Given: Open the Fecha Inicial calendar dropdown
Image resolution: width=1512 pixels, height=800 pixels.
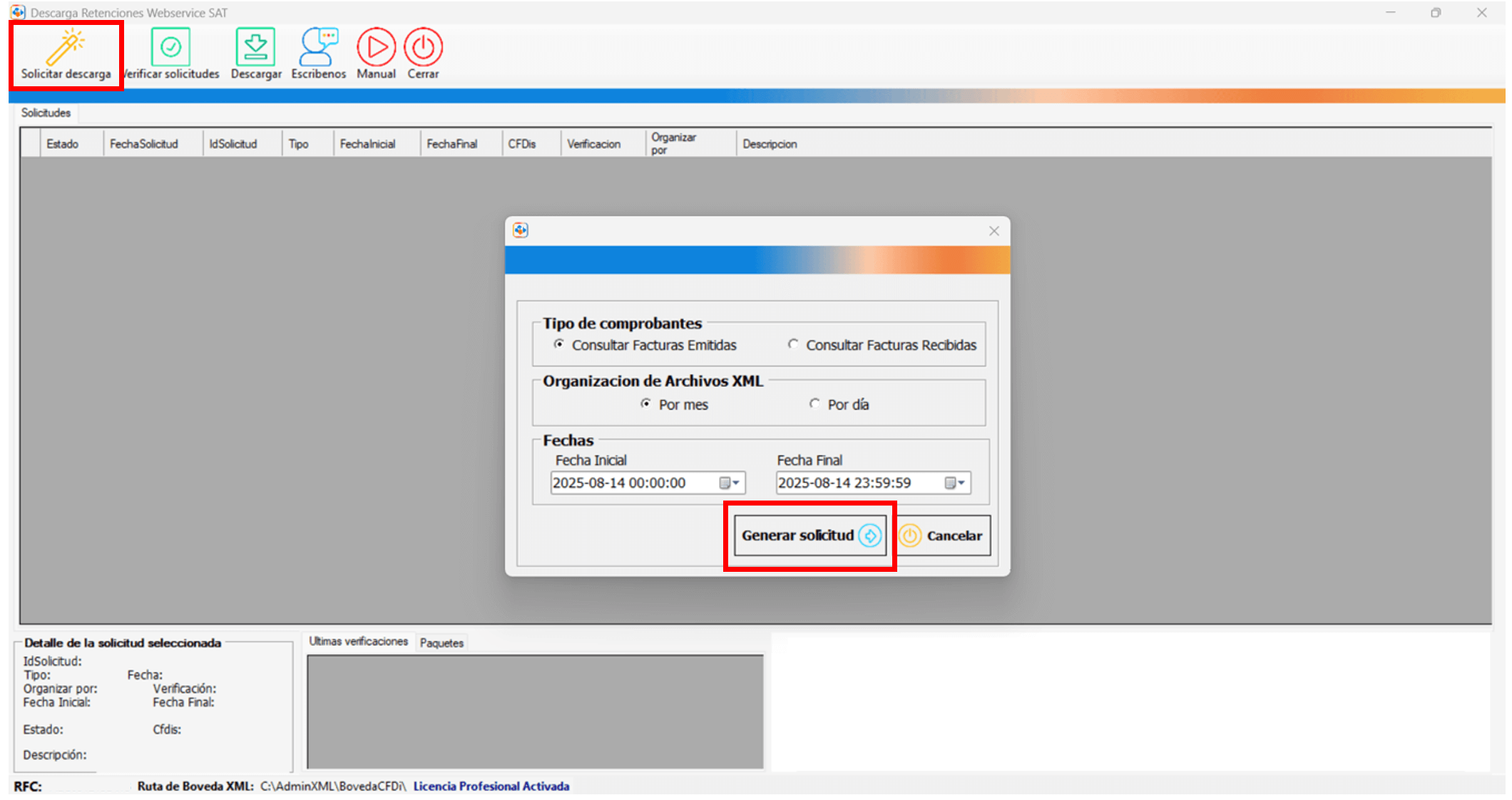Looking at the screenshot, I should [729, 483].
